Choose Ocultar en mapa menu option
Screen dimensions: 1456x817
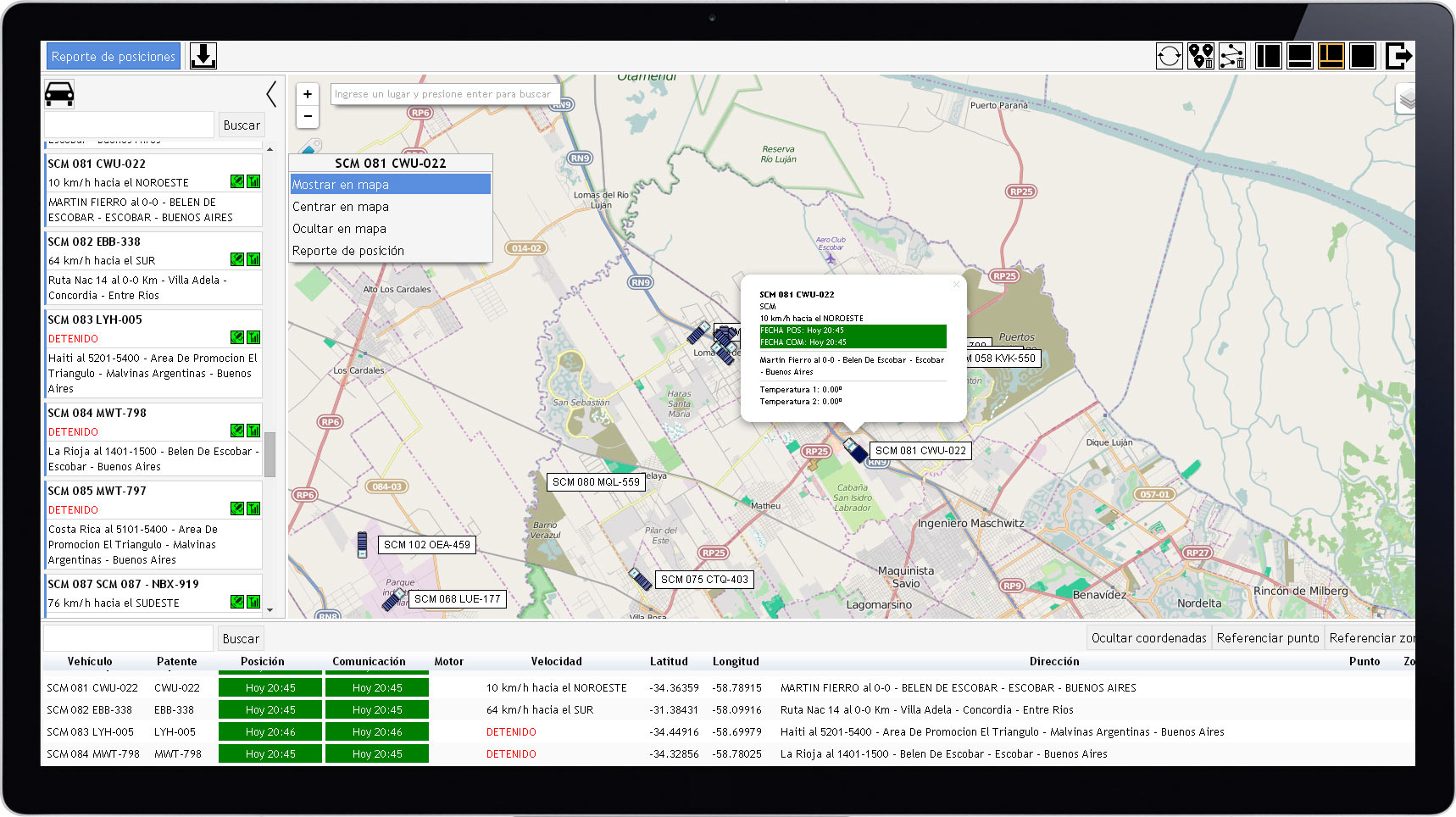(x=391, y=228)
